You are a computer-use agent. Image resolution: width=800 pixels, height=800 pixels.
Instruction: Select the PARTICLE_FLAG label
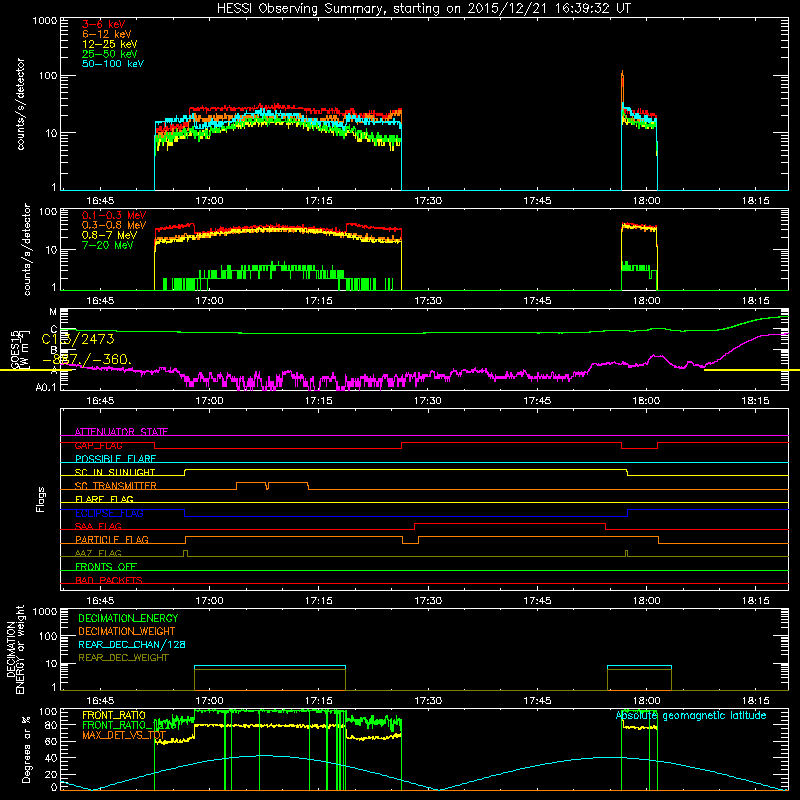[x=112, y=540]
